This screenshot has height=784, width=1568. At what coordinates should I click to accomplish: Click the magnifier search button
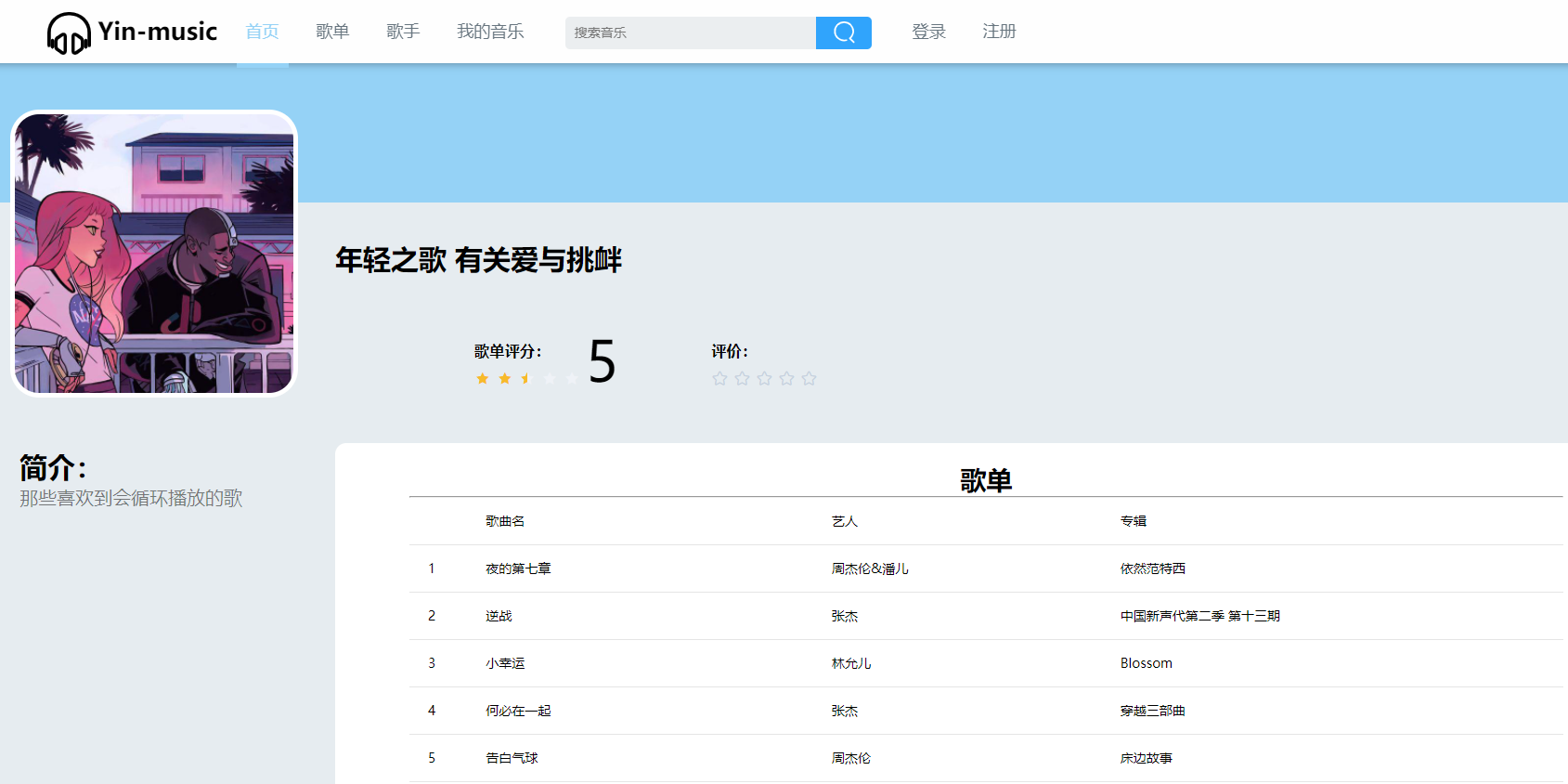[844, 33]
